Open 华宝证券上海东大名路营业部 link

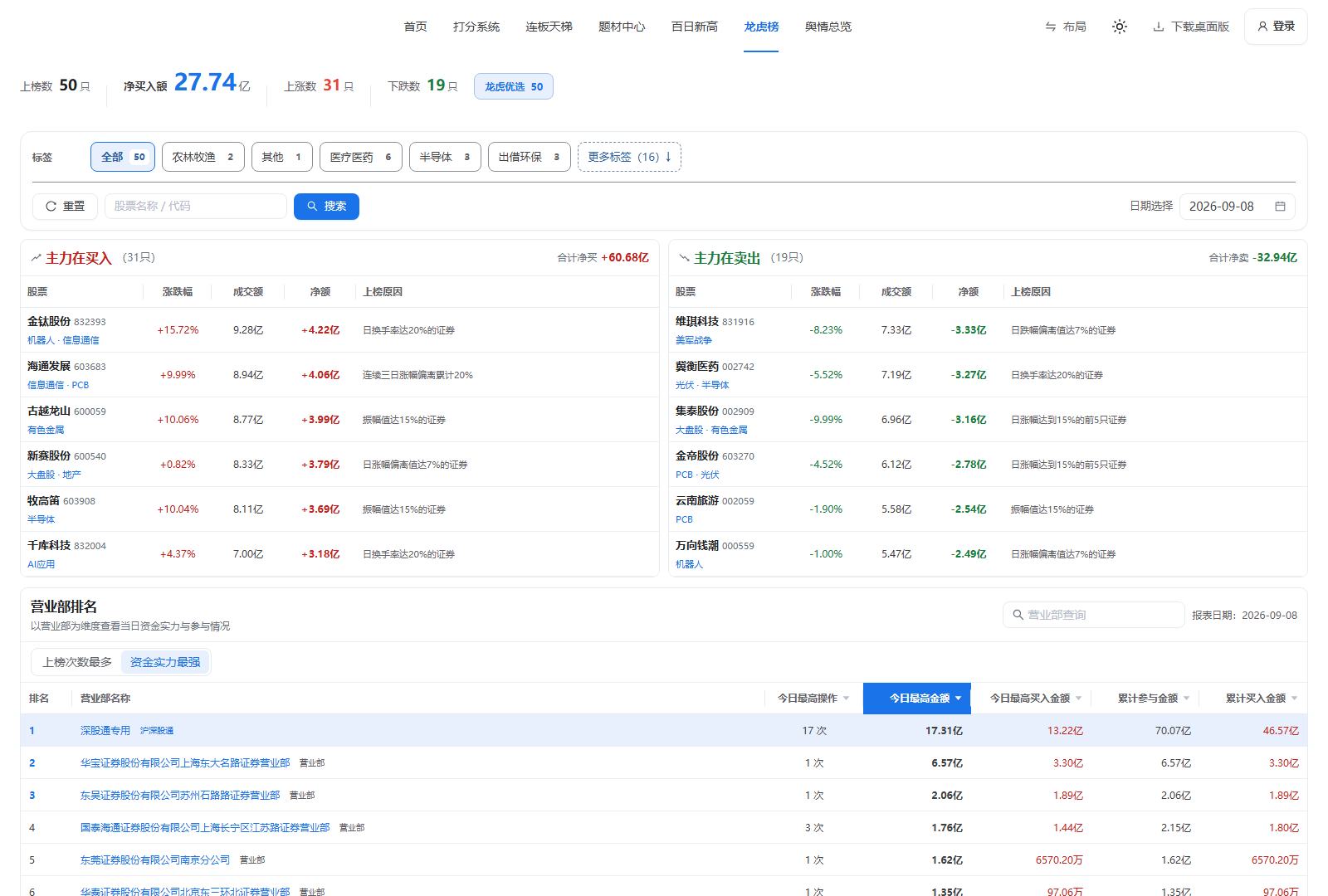coord(185,763)
